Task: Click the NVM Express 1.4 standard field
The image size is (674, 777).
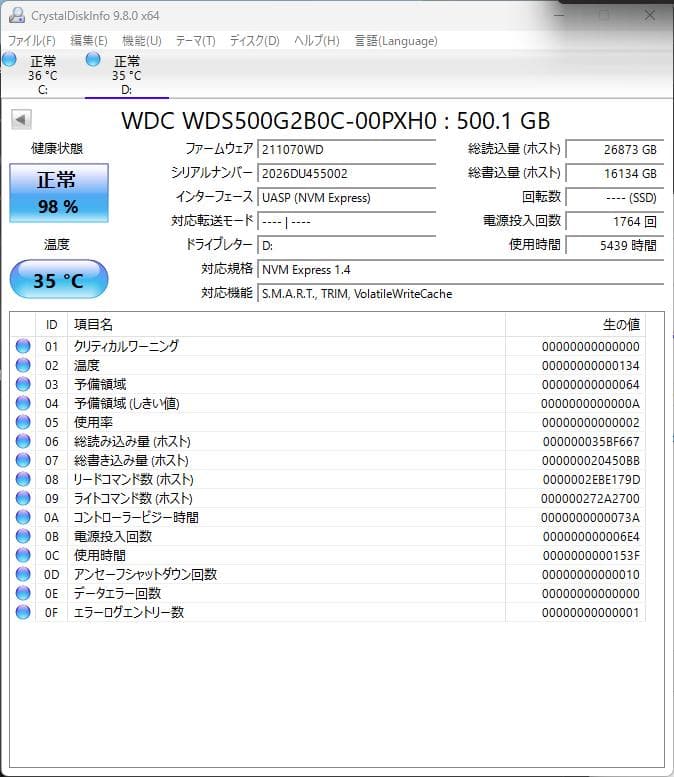Action: click(x=460, y=270)
